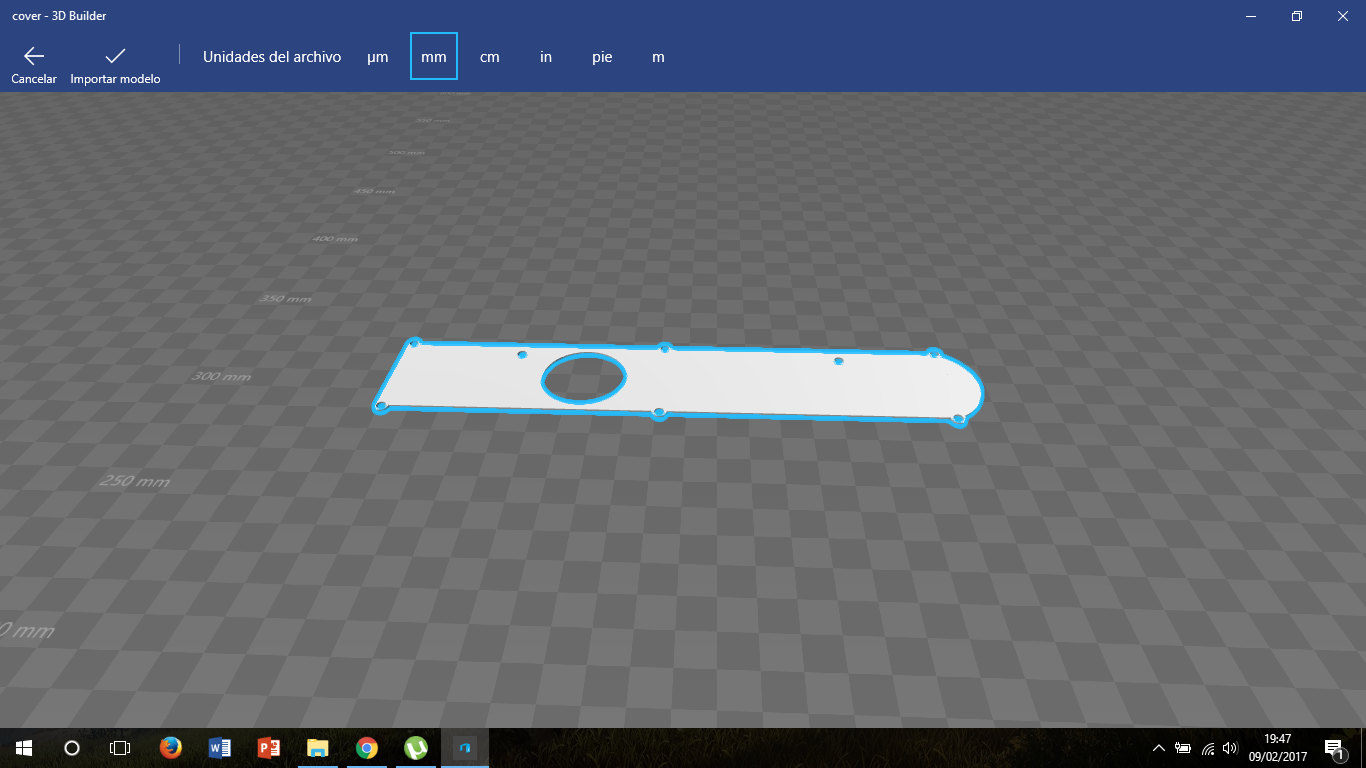Open the Action Center notifications
This screenshot has height=768, width=1366.
point(1333,747)
